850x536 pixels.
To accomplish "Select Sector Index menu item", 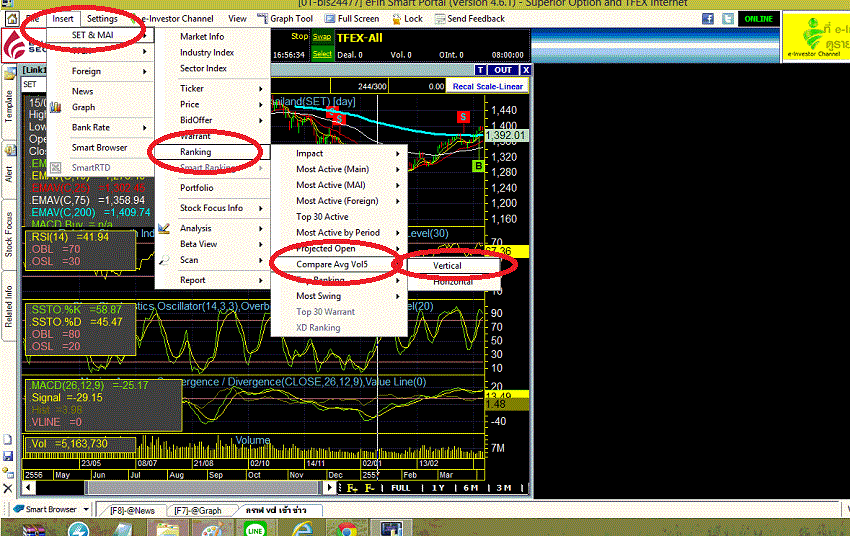I will click(x=212, y=68).
